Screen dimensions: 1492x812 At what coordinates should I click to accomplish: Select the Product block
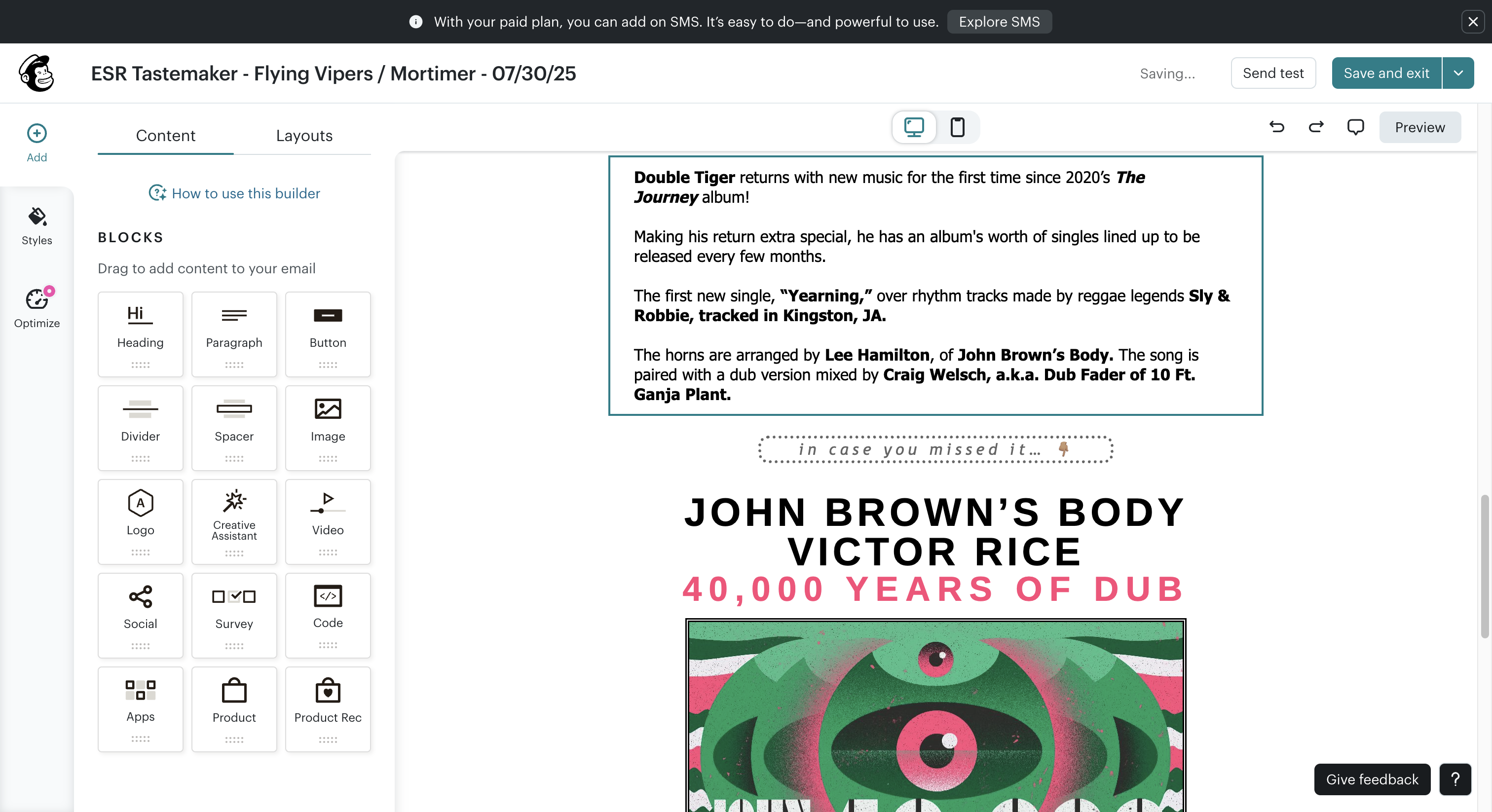[234, 709]
